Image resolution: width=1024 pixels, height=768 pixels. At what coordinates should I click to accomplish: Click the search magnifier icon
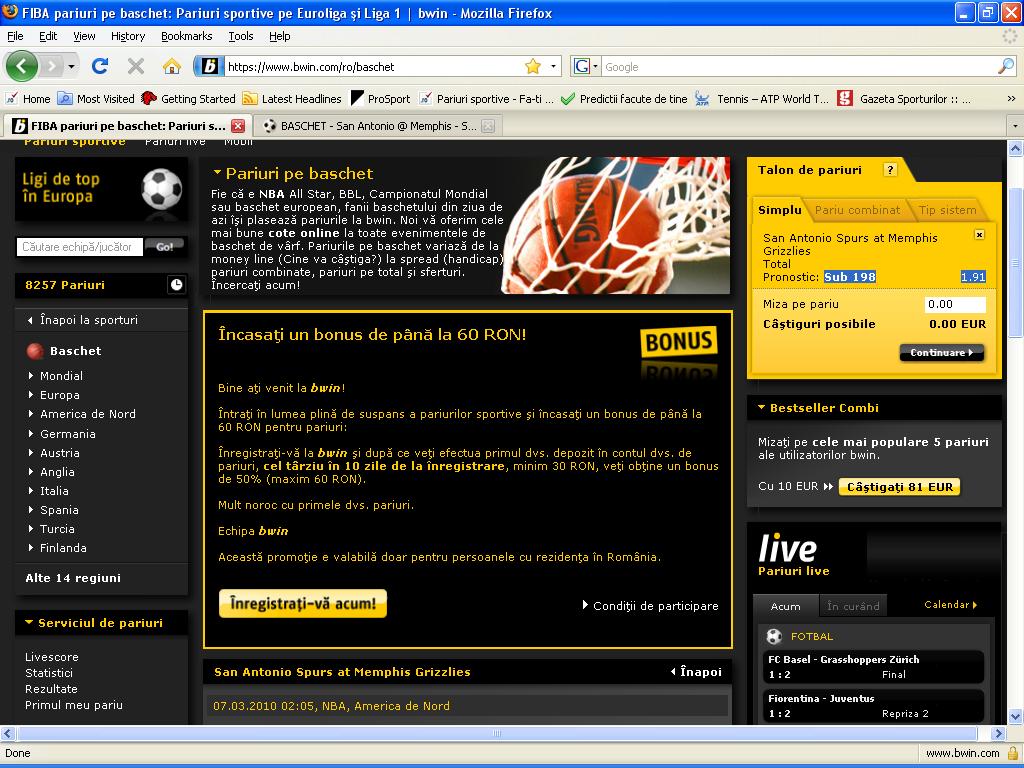coord(1006,66)
